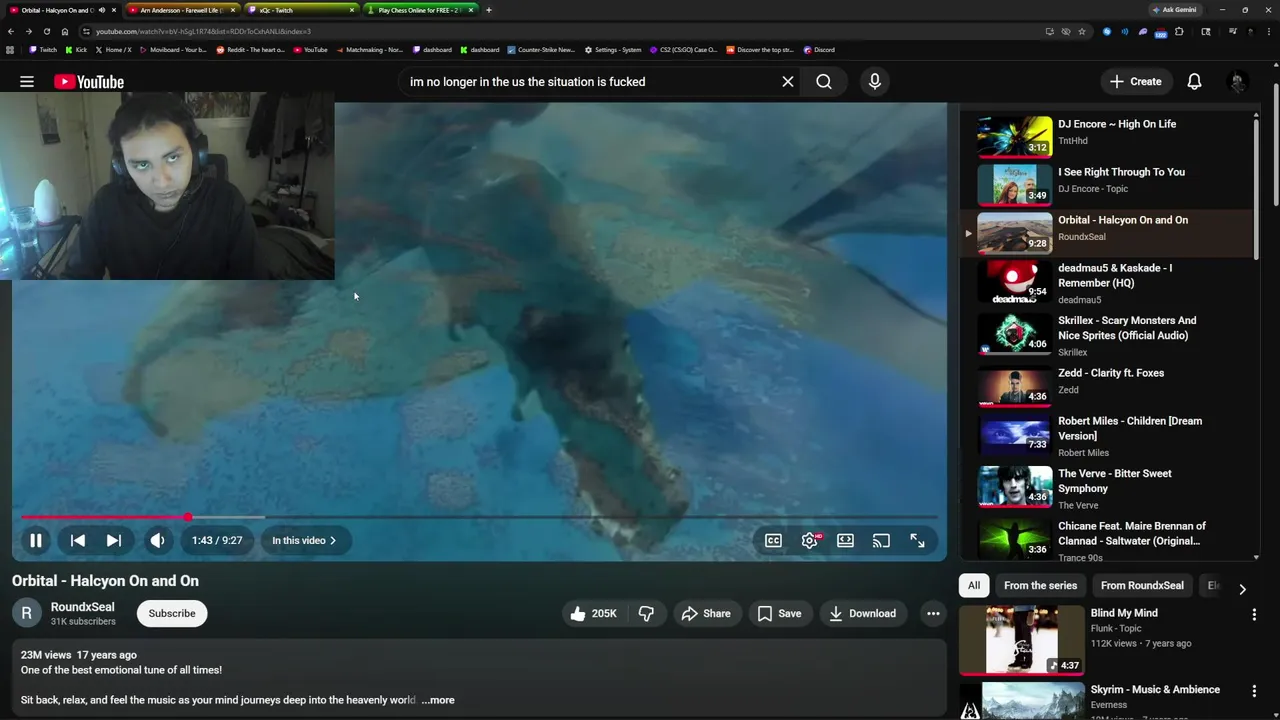Viewport: 1280px width, 720px height.
Task: Open the YouTube guide hamburger menu
Action: click(x=27, y=82)
